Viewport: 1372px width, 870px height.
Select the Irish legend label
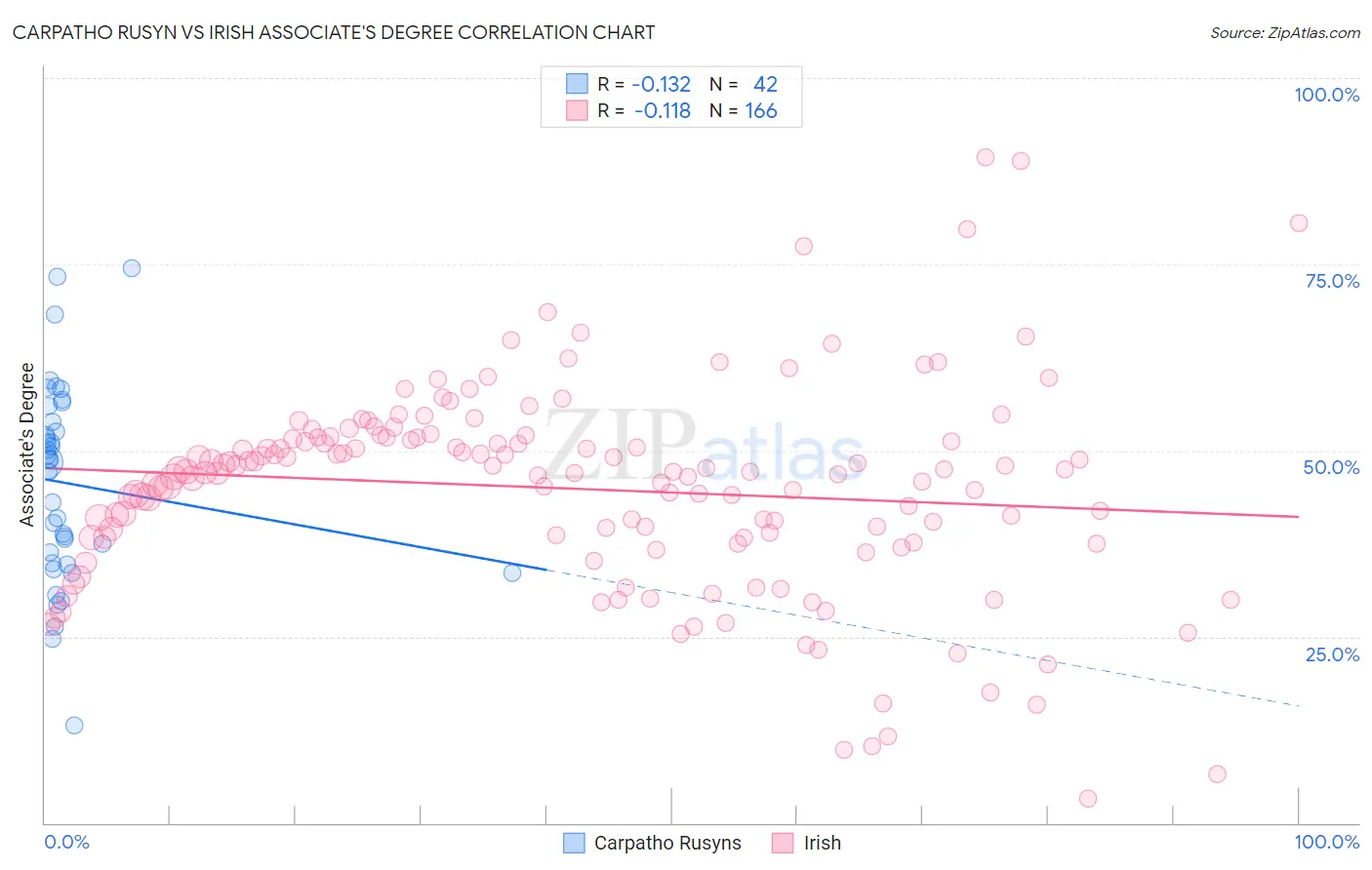click(822, 843)
